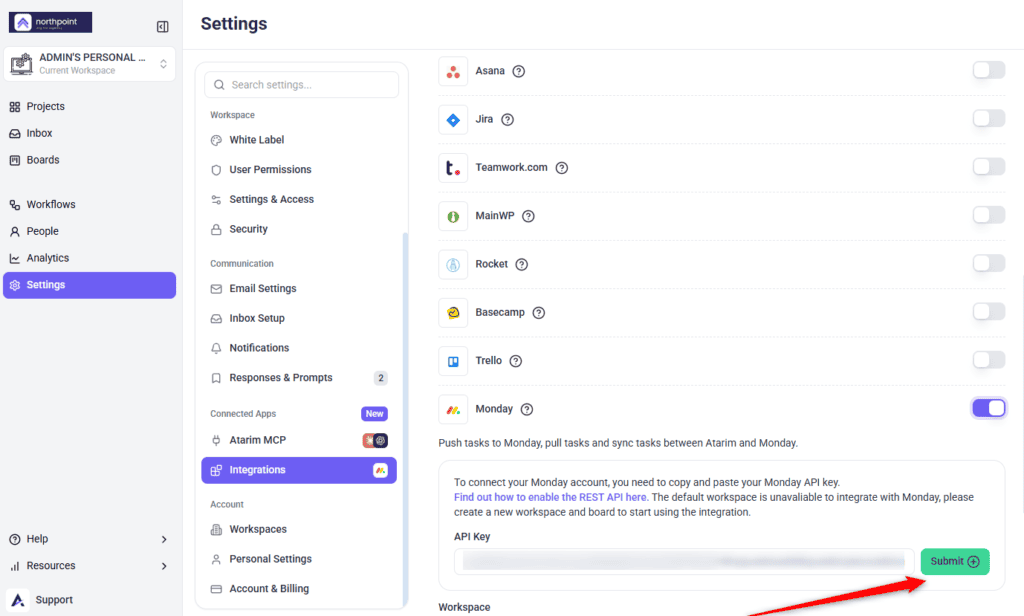Click the Teamwork.com logo icon

[x=453, y=169]
